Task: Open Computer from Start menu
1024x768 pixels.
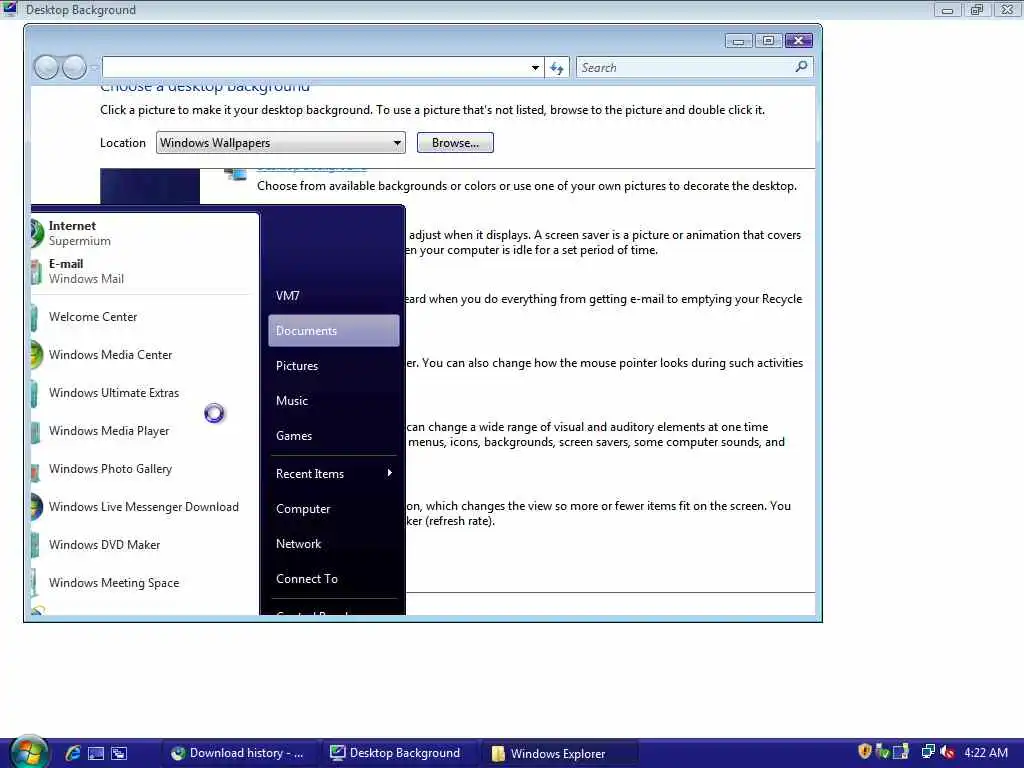Action: pyautogui.click(x=334, y=509)
